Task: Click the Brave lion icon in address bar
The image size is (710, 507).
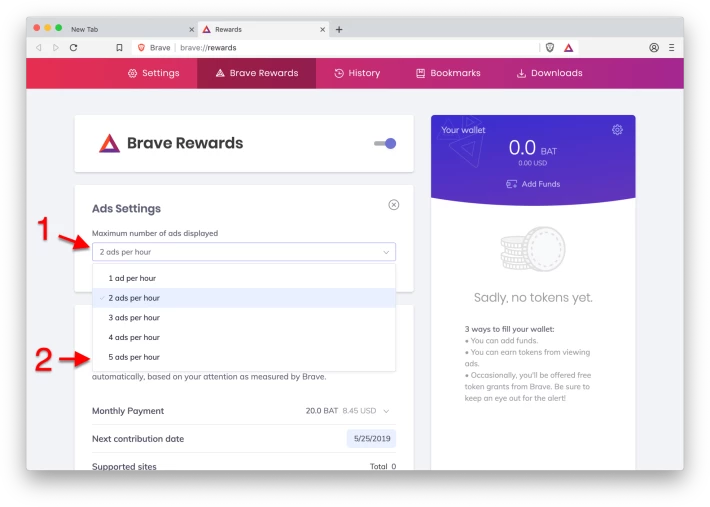Action: point(141,48)
